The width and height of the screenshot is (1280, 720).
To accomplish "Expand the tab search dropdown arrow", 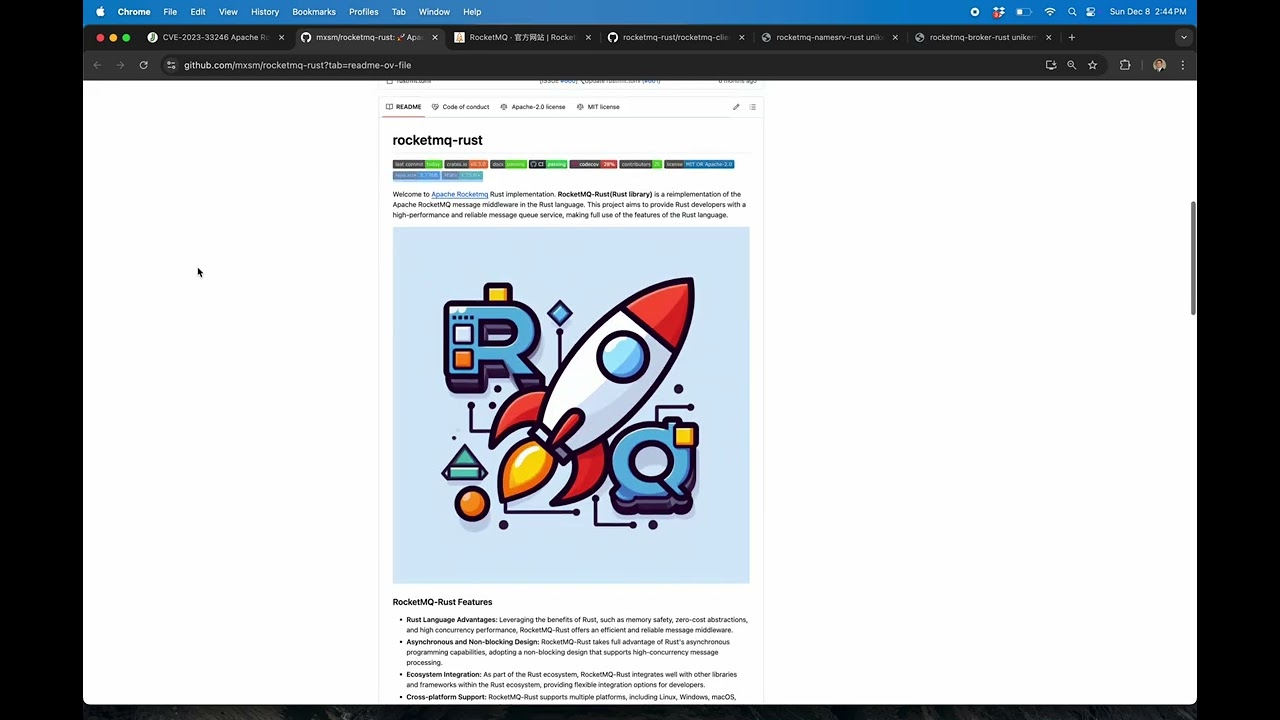I will [1183, 37].
